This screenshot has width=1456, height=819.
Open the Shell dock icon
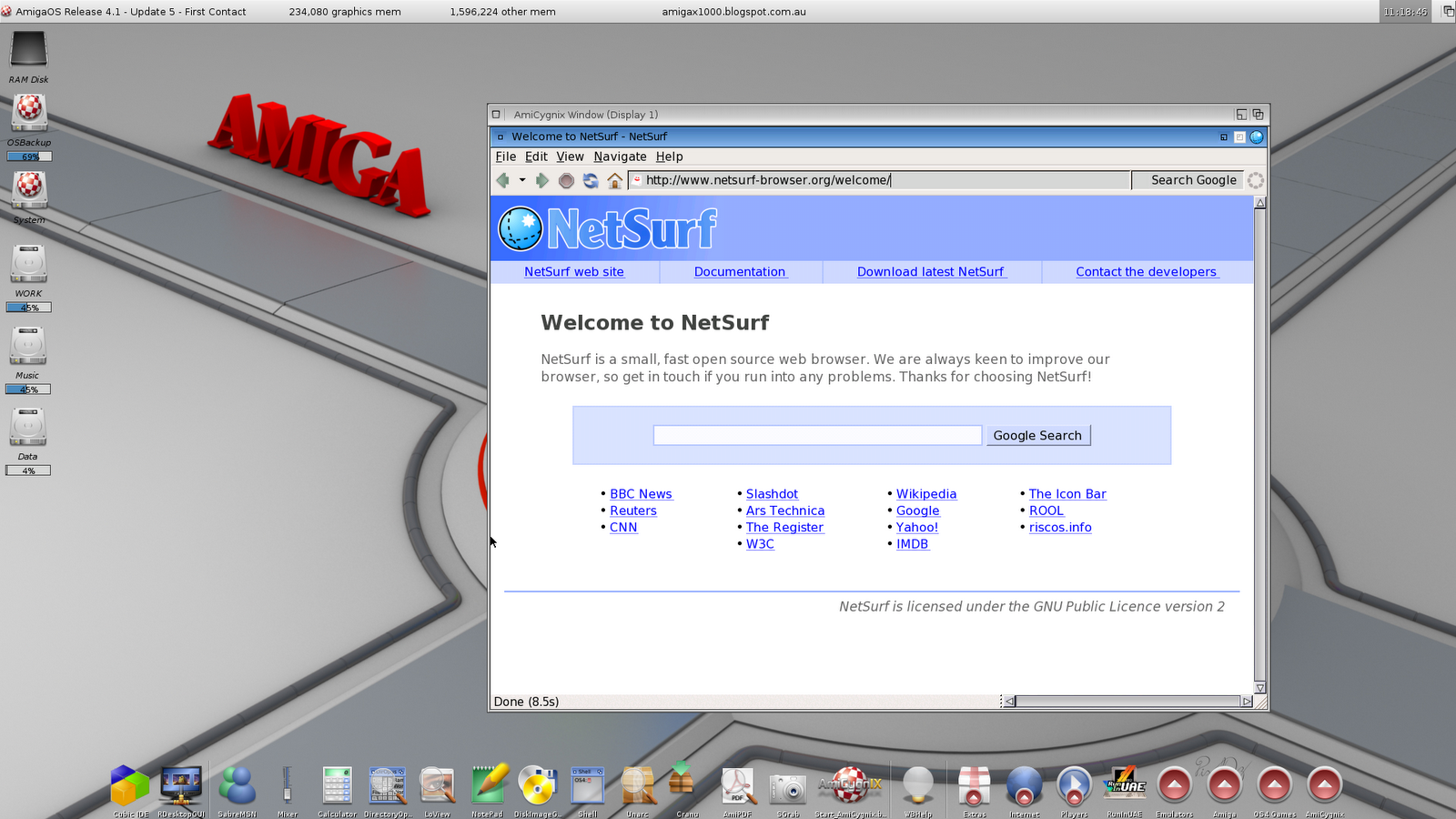click(x=587, y=786)
